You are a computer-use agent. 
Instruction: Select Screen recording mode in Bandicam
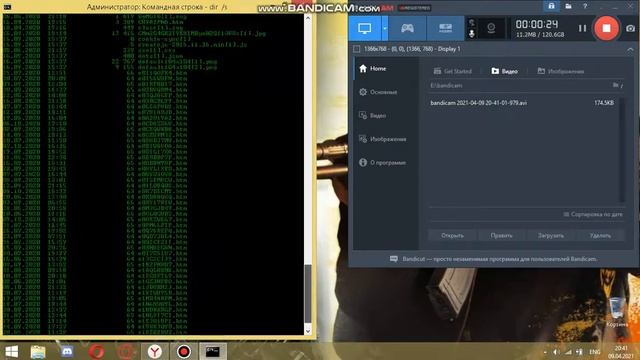pyautogui.click(x=364, y=28)
